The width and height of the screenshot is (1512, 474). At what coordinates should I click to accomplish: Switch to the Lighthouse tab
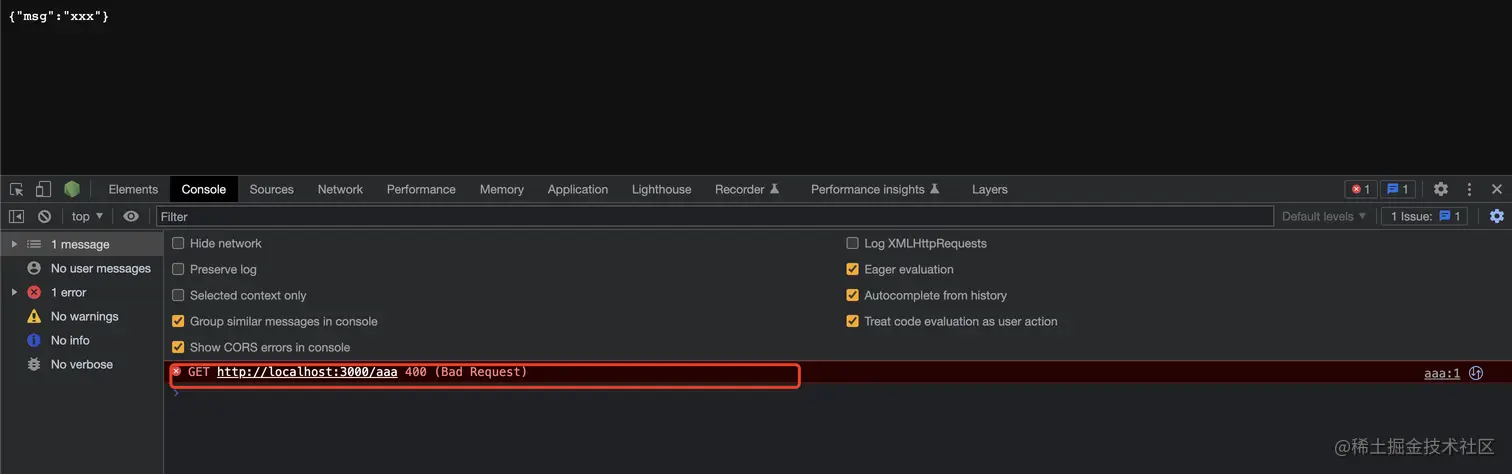coord(661,189)
